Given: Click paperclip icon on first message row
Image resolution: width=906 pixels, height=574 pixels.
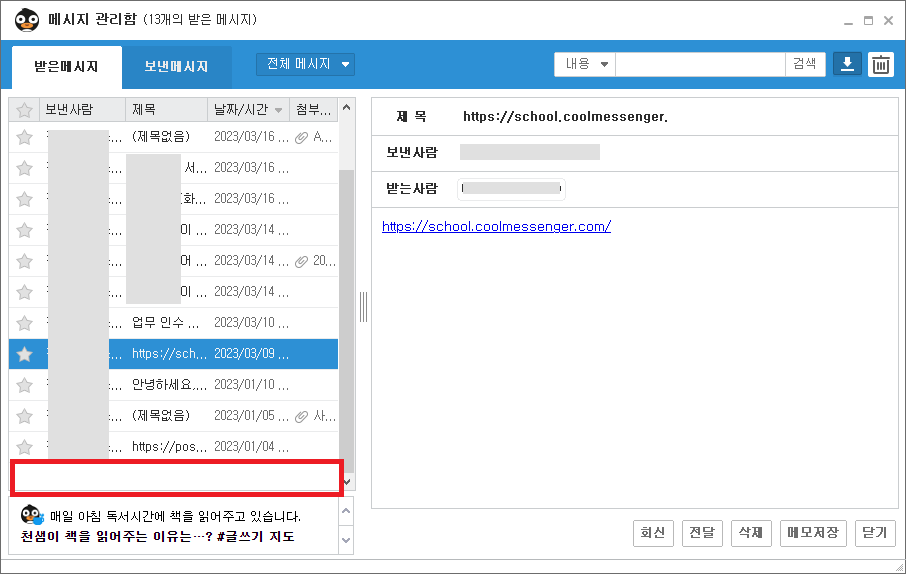Looking at the screenshot, I should (301, 137).
